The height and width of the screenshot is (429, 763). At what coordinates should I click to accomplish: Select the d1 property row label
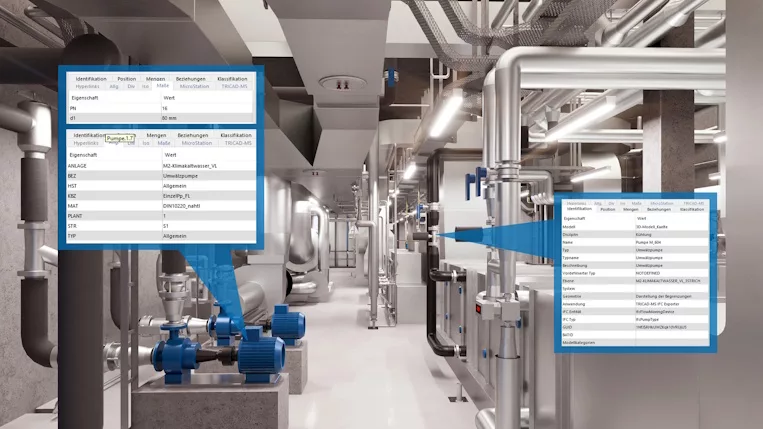coord(73,118)
